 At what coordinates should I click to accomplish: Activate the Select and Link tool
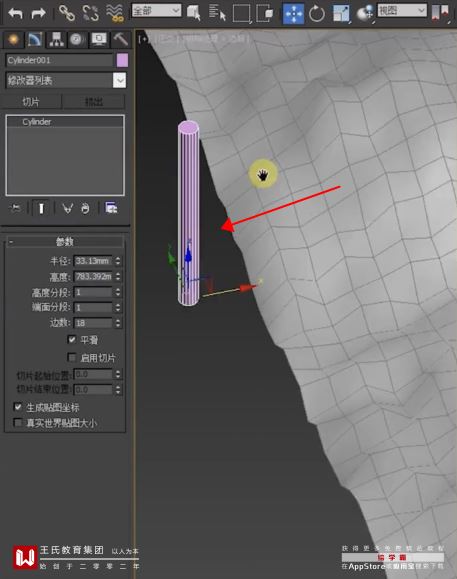click(x=67, y=13)
